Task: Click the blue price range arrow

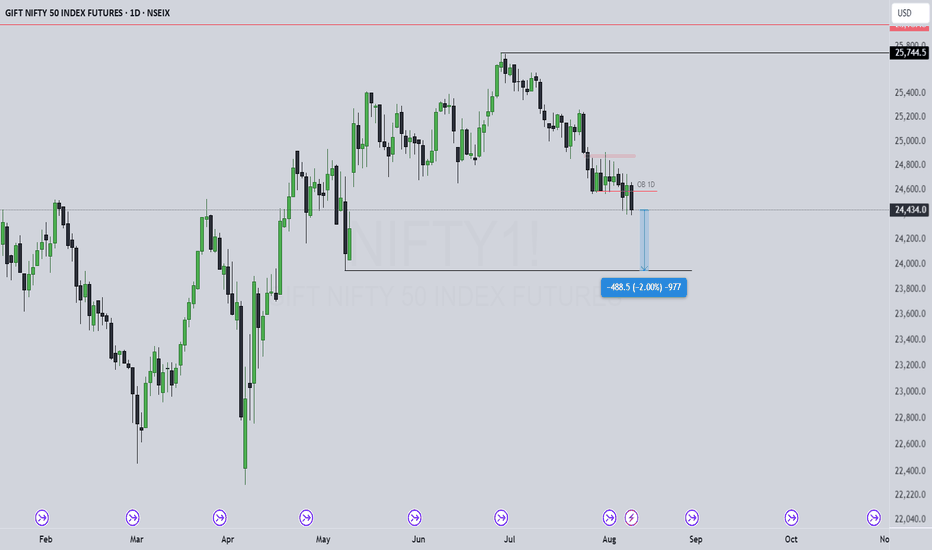Action: pos(644,240)
